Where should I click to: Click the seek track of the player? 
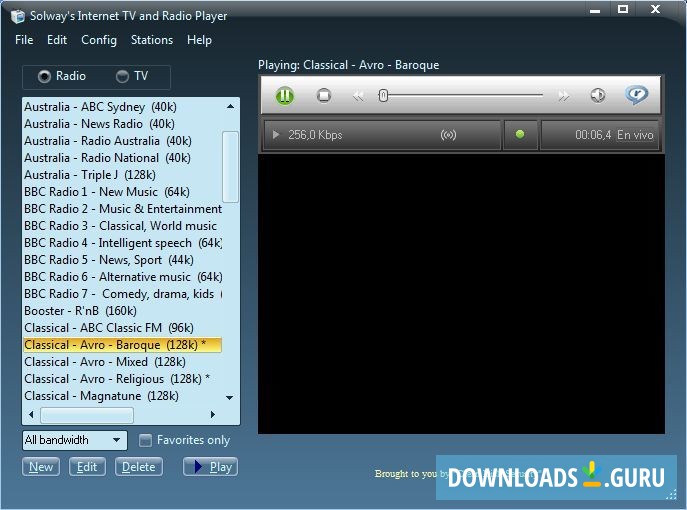pyautogui.click(x=460, y=95)
